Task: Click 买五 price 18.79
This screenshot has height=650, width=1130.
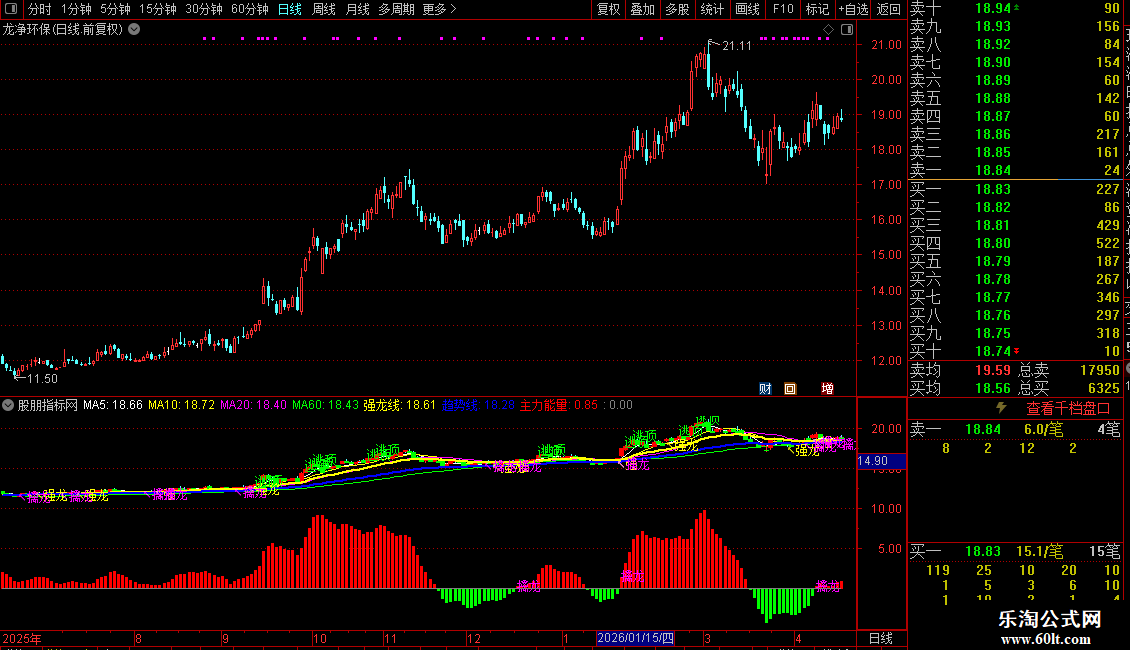Action: [x=993, y=261]
